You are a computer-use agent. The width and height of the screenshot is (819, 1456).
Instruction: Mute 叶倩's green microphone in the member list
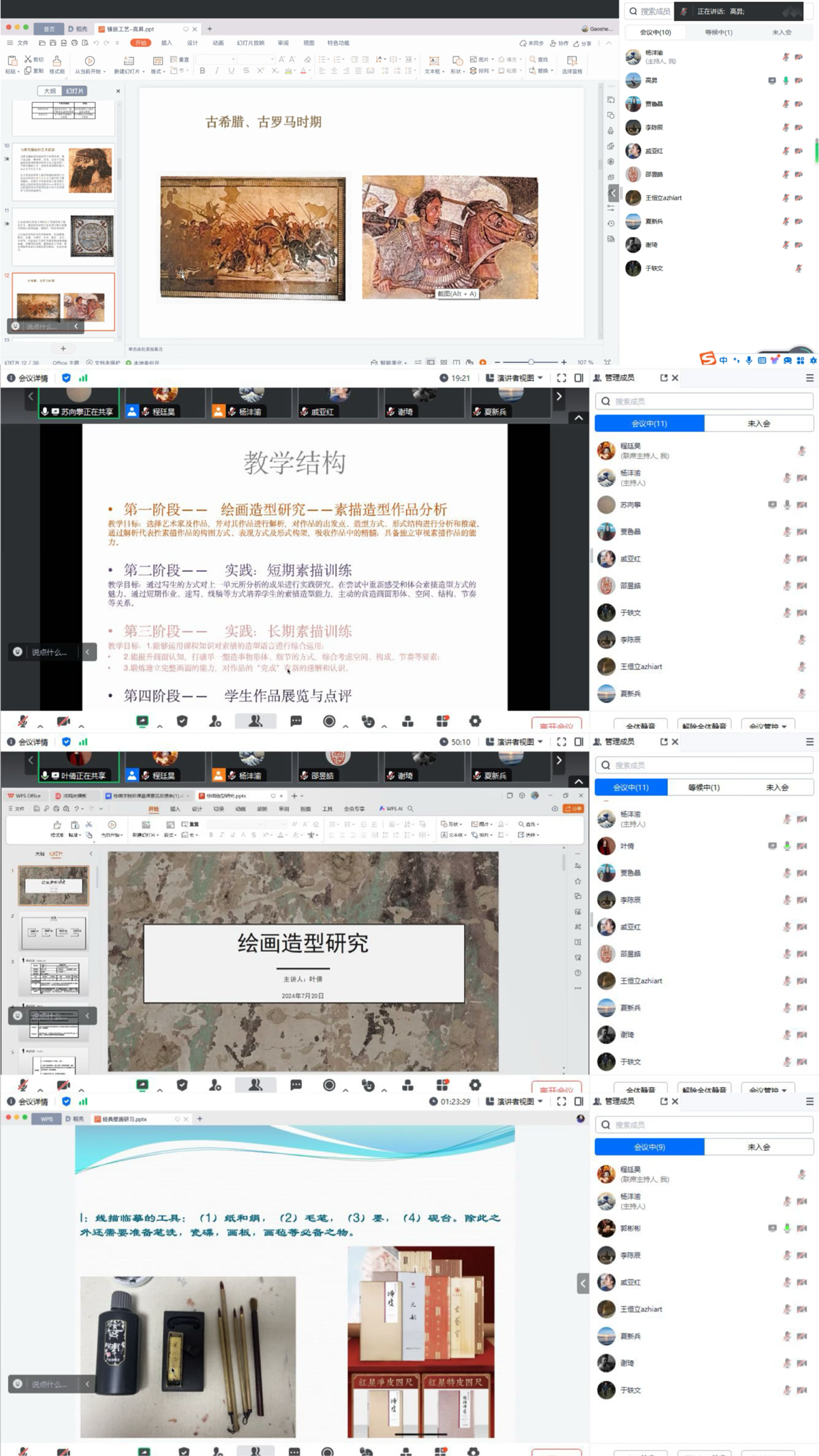click(787, 846)
